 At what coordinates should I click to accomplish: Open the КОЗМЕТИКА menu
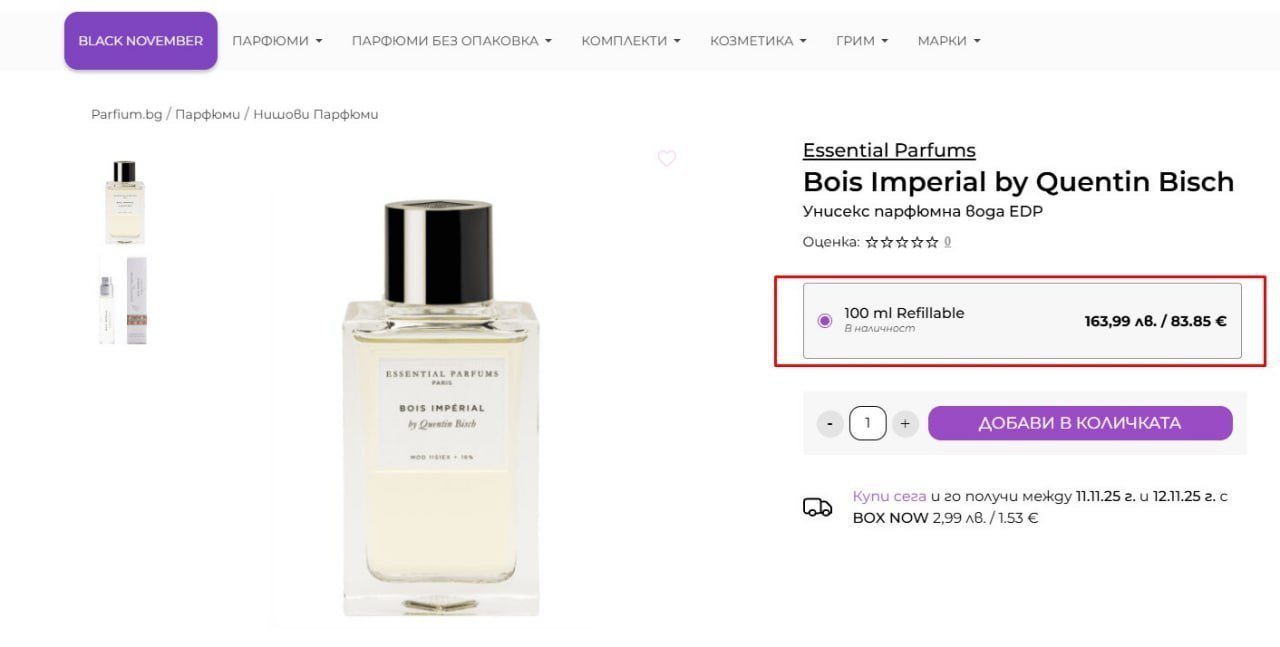[x=758, y=41]
